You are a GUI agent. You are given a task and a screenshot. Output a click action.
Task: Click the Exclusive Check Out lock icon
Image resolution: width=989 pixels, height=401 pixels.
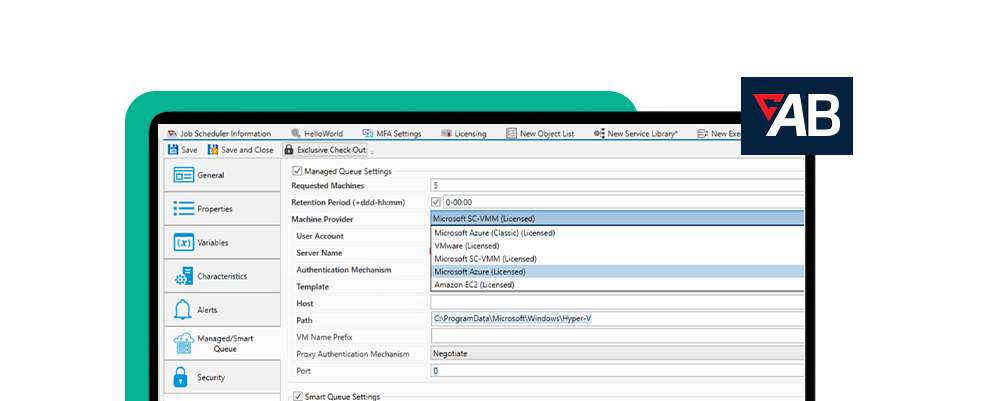pos(288,150)
